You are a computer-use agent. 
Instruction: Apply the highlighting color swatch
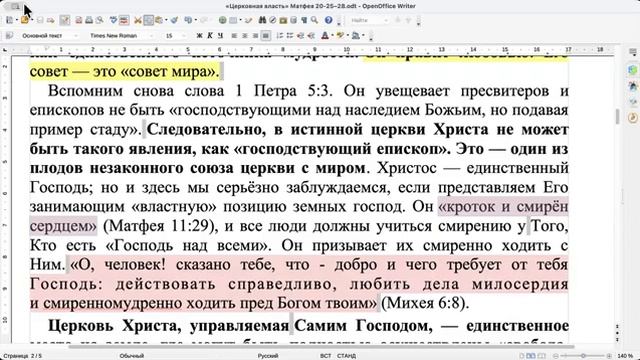point(340,36)
